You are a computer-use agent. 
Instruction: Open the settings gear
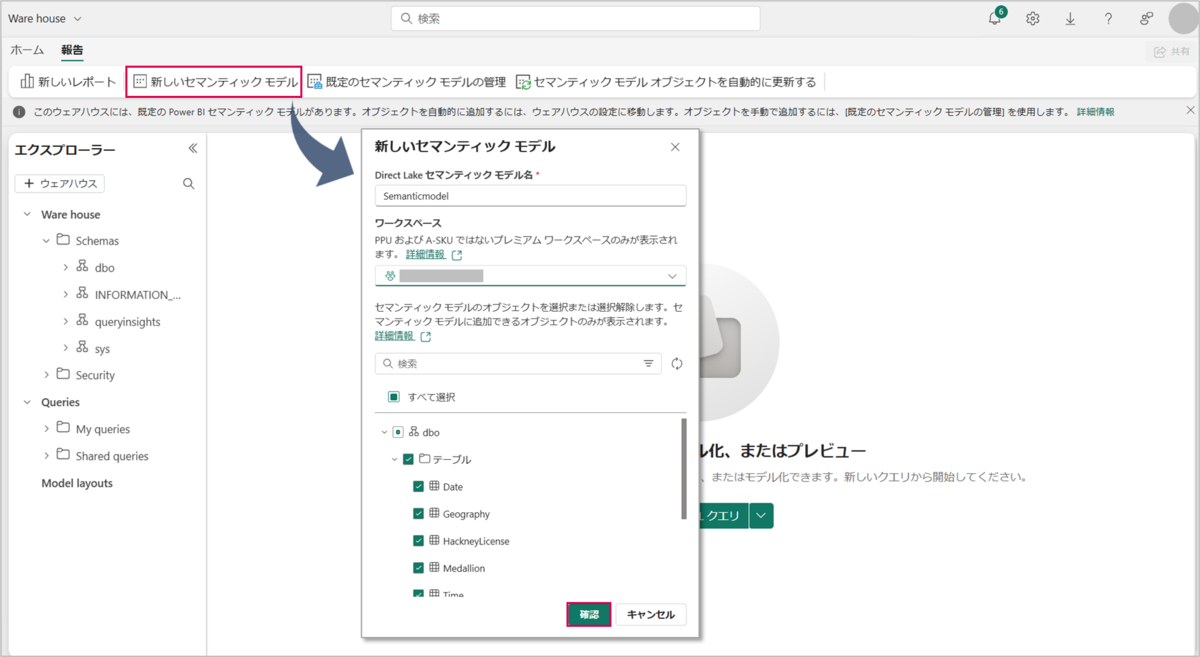pyautogui.click(x=1033, y=19)
